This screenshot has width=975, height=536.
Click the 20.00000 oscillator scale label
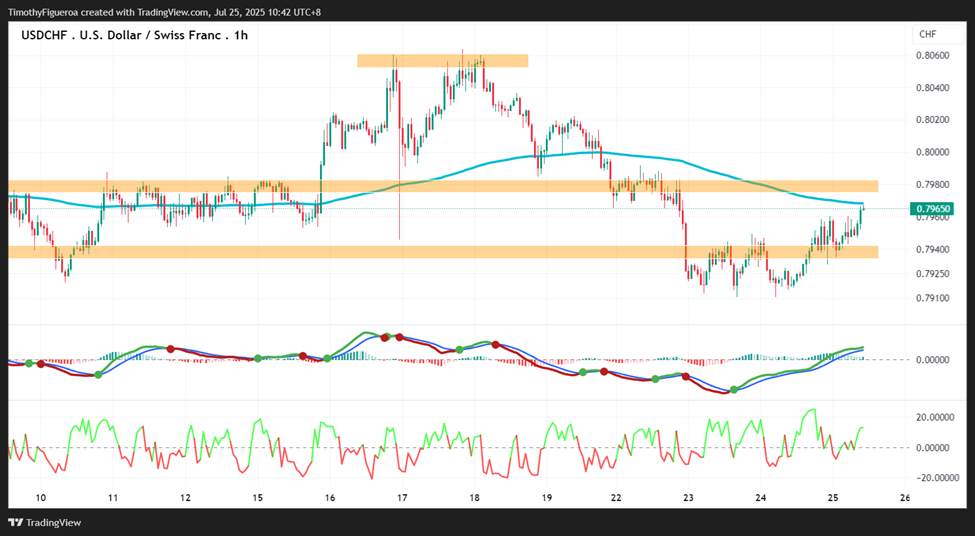point(935,418)
